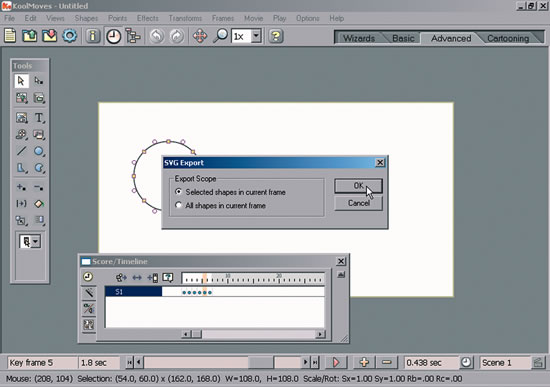Select the bracketed arrow tool in Tools
Image resolution: width=550 pixels, height=387 pixels.
[x=21, y=204]
